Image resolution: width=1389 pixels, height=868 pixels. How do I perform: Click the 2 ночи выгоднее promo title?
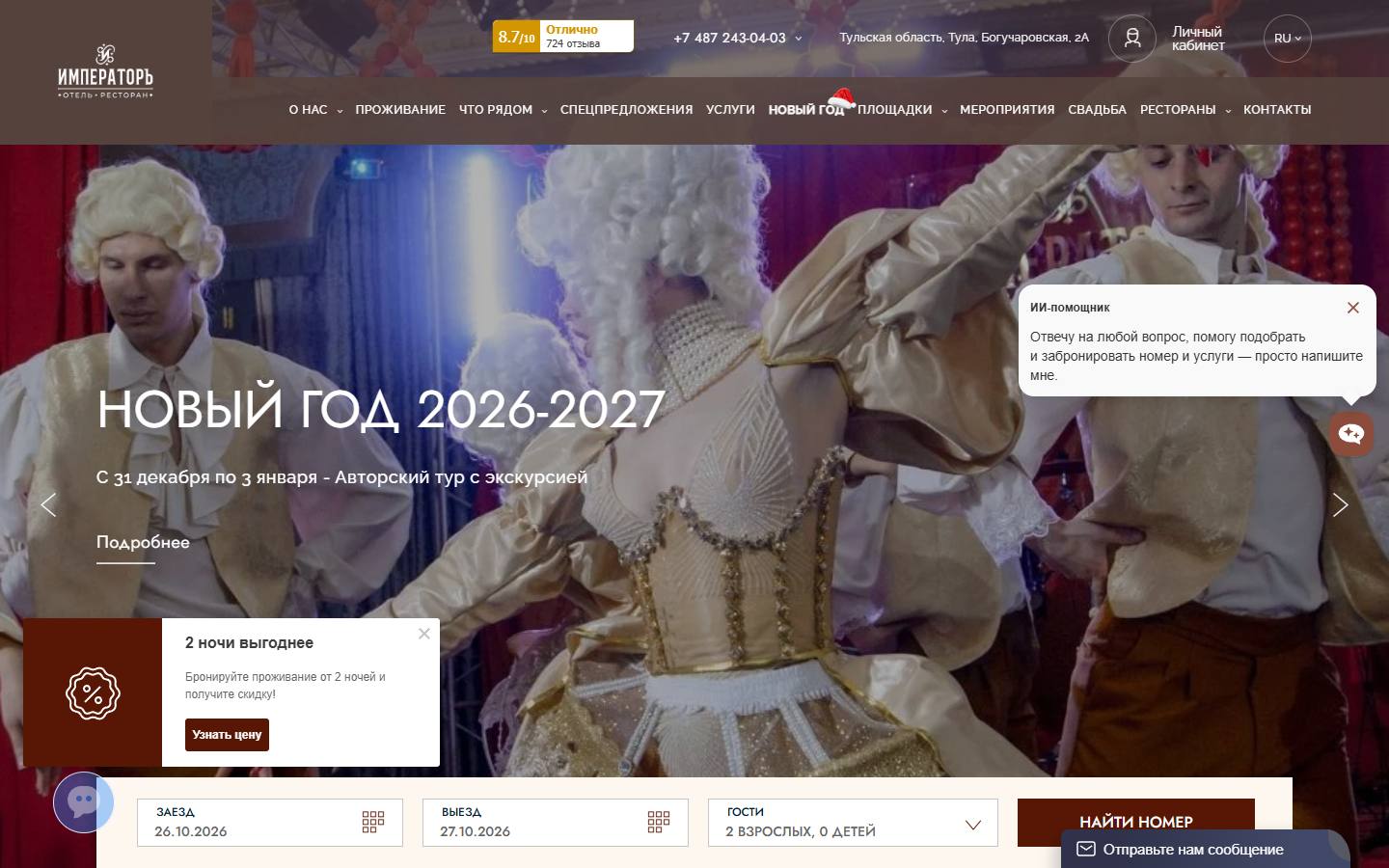(x=249, y=643)
